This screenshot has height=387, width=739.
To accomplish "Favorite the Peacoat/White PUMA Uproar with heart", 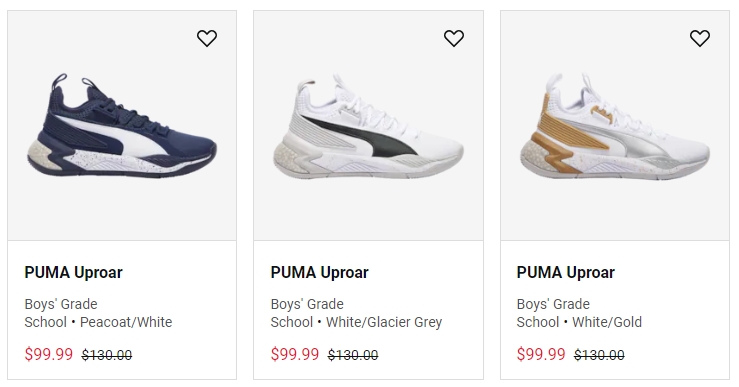I will pos(207,38).
